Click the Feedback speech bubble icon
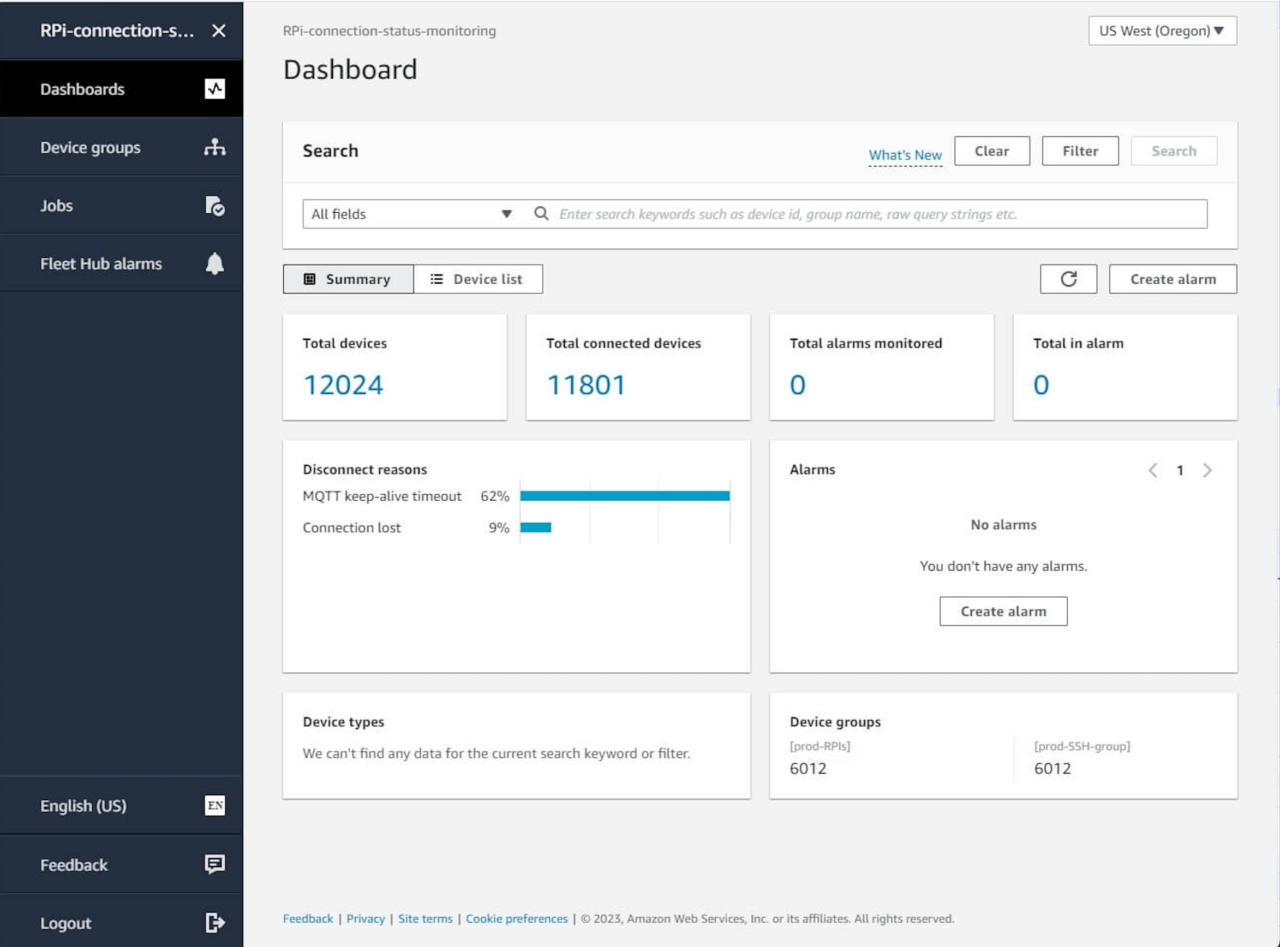The image size is (1280, 947). 215,865
